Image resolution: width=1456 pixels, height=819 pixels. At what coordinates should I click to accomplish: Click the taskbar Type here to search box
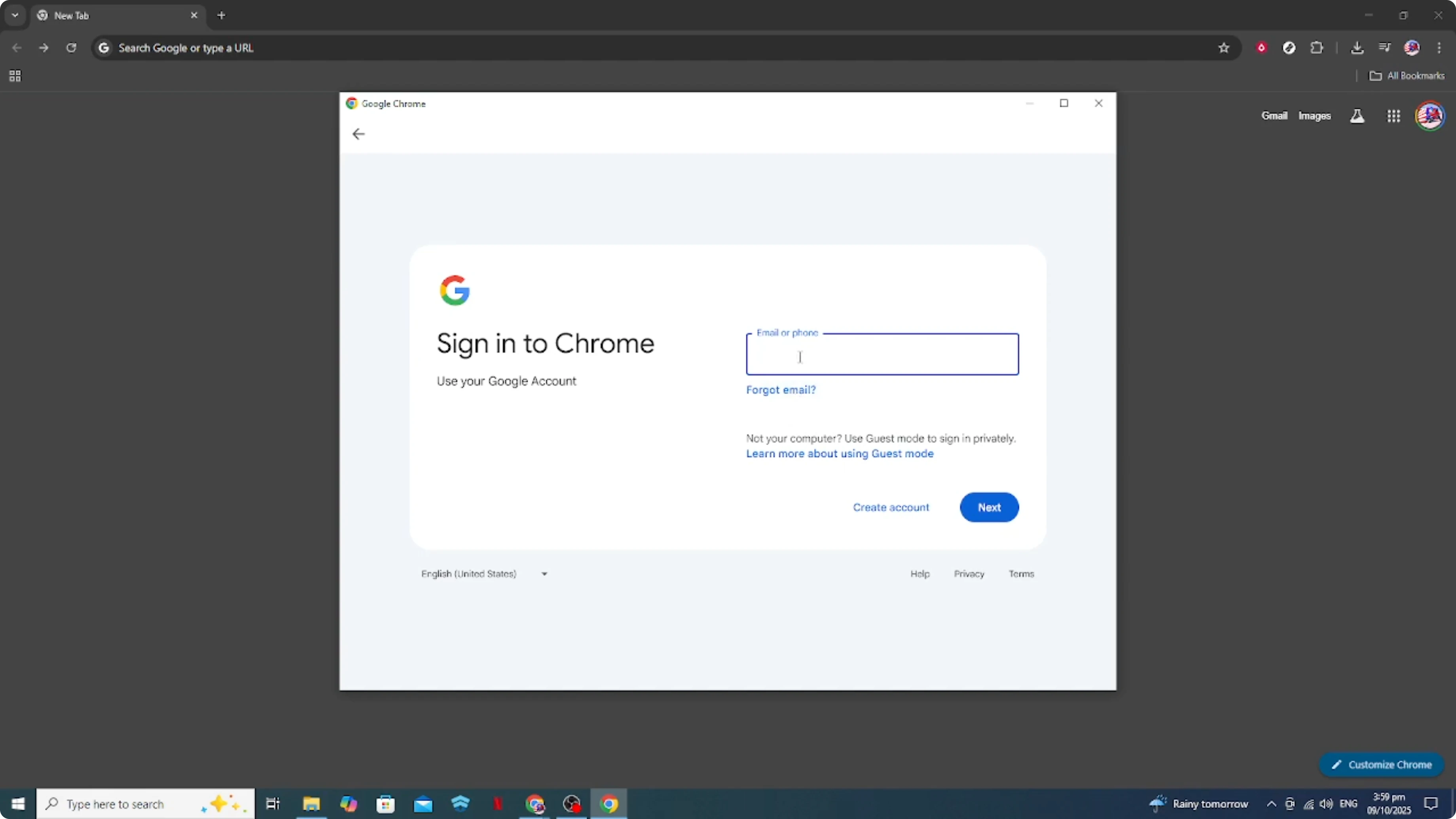(146, 804)
